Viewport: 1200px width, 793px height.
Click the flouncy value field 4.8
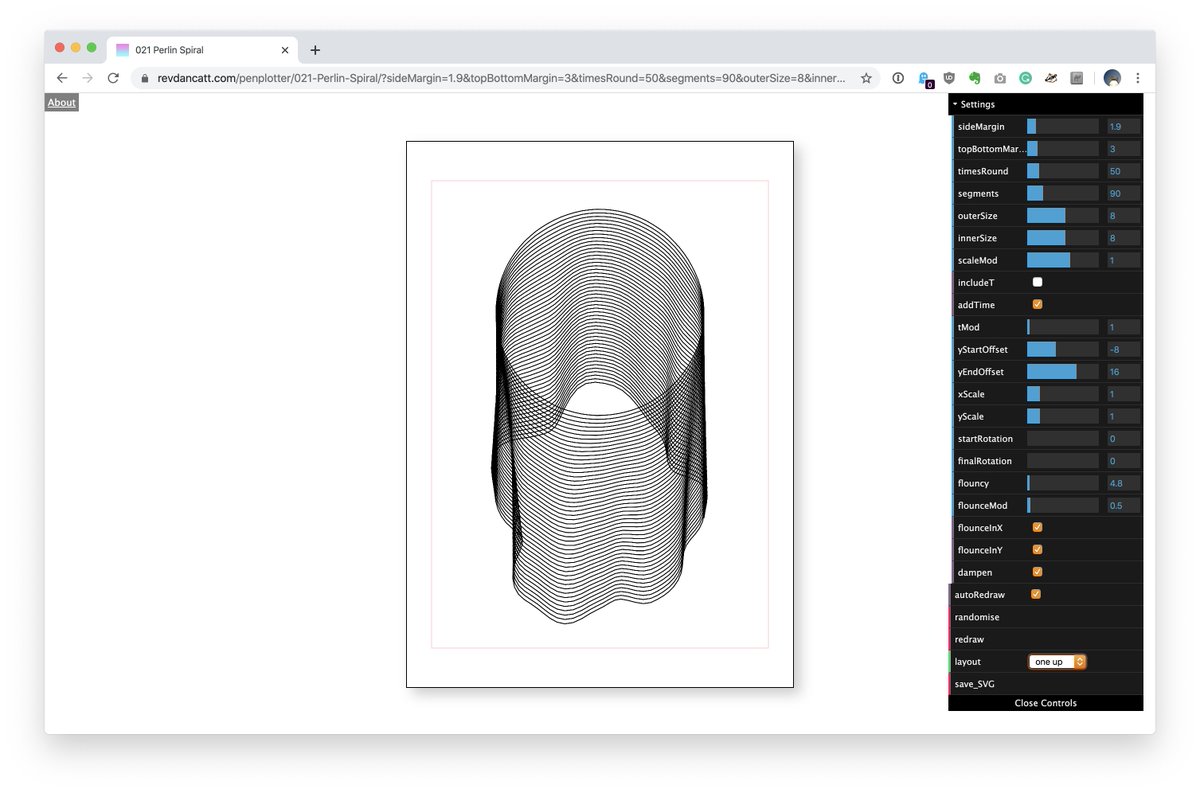pos(1123,483)
